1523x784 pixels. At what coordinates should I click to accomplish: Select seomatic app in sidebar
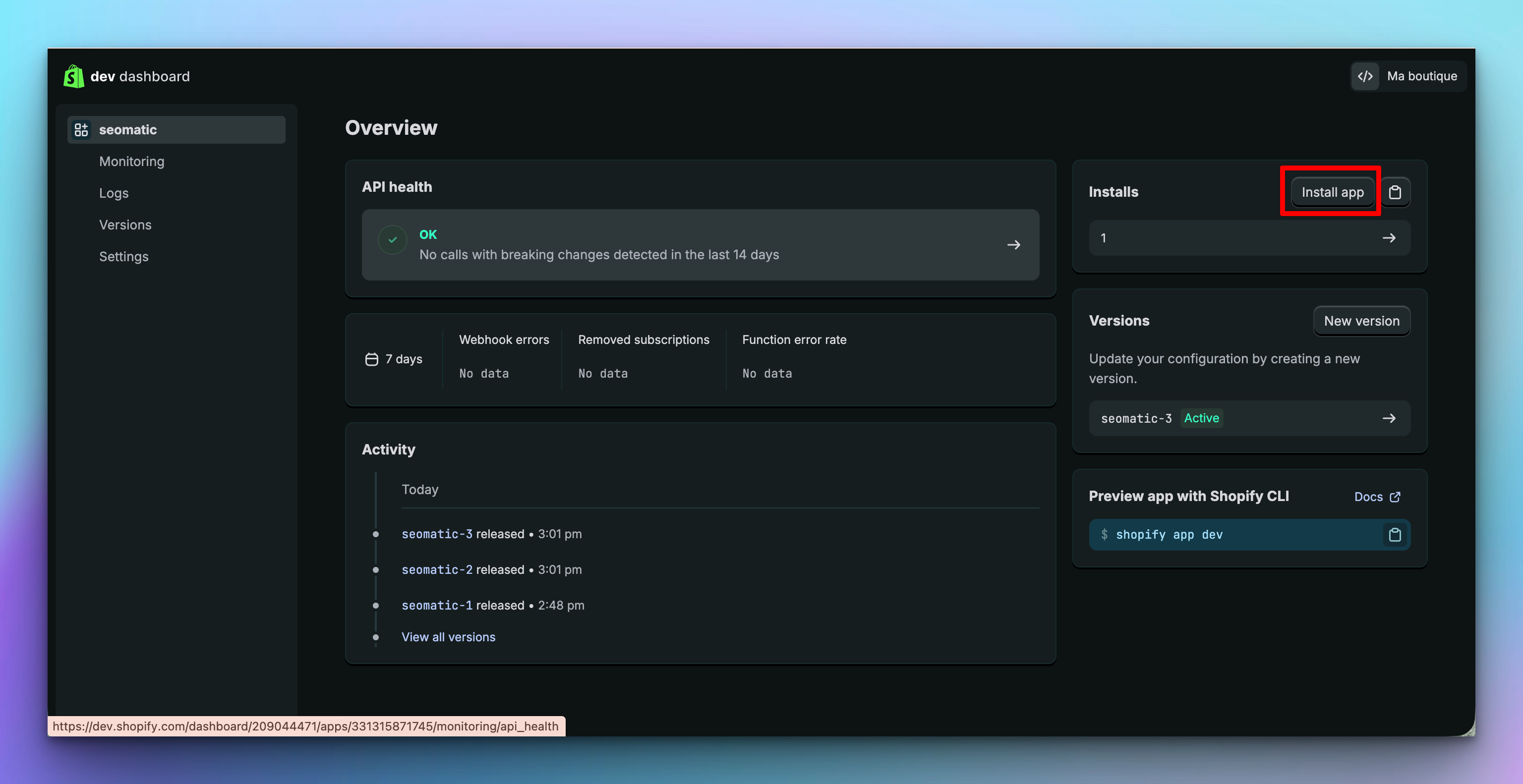(176, 129)
